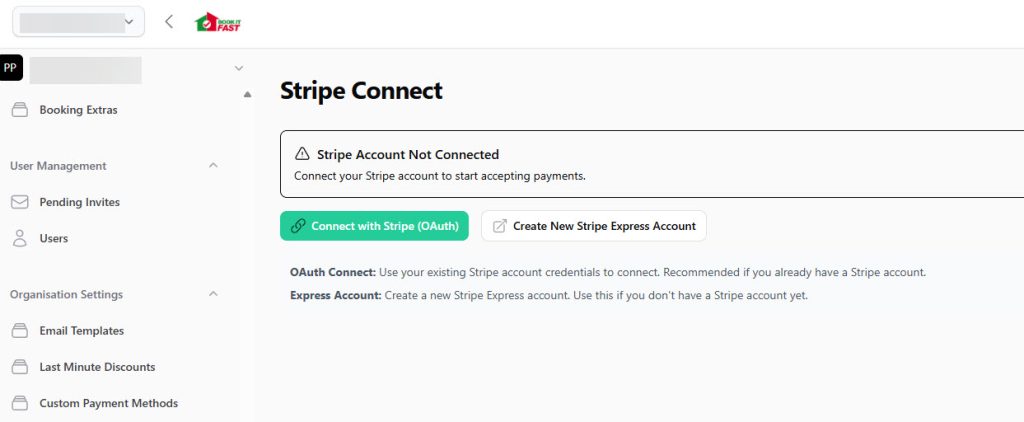Click the back arrow chevron
Screen dimensions: 1024x422
tap(169, 21)
